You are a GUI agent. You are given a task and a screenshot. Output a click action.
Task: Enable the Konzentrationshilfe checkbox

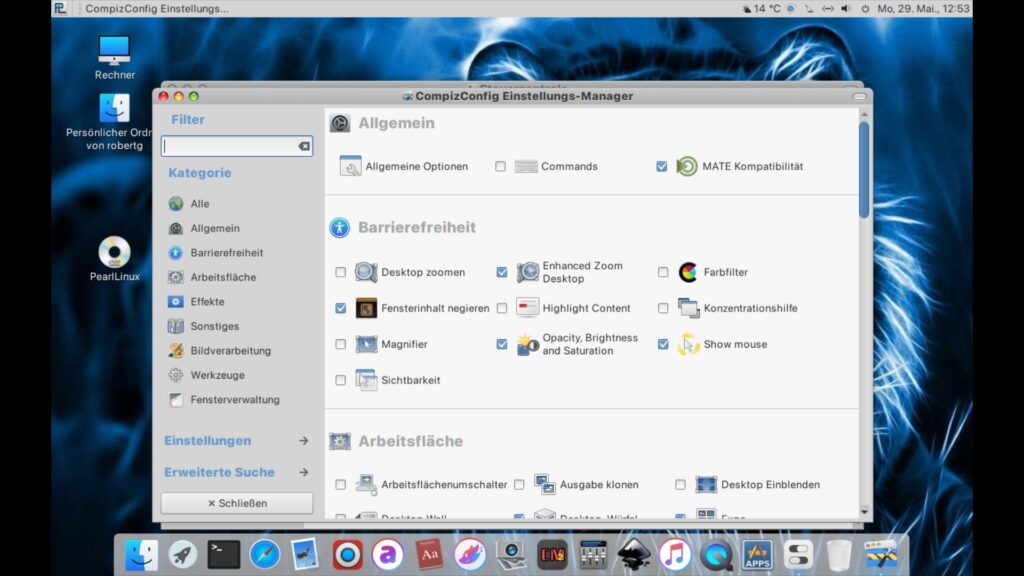(x=663, y=308)
